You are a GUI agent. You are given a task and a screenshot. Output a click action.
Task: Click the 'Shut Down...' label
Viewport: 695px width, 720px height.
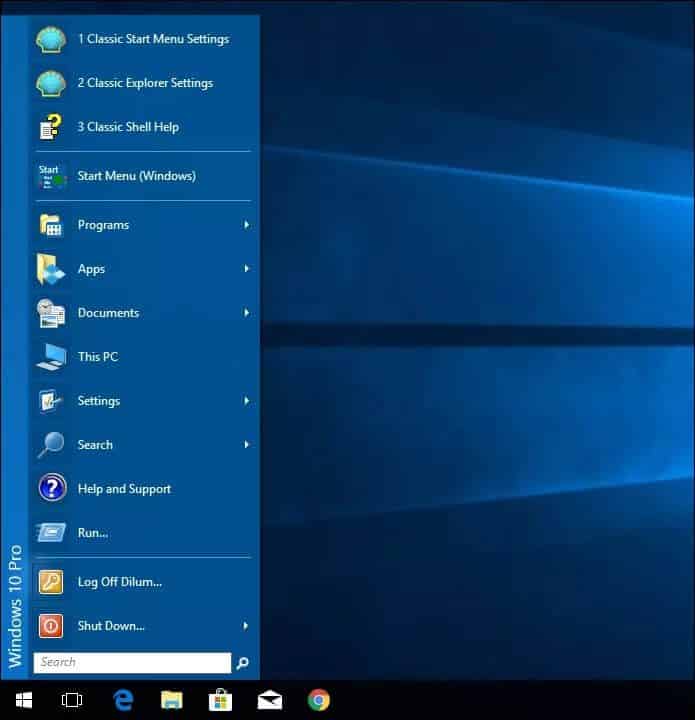click(111, 626)
